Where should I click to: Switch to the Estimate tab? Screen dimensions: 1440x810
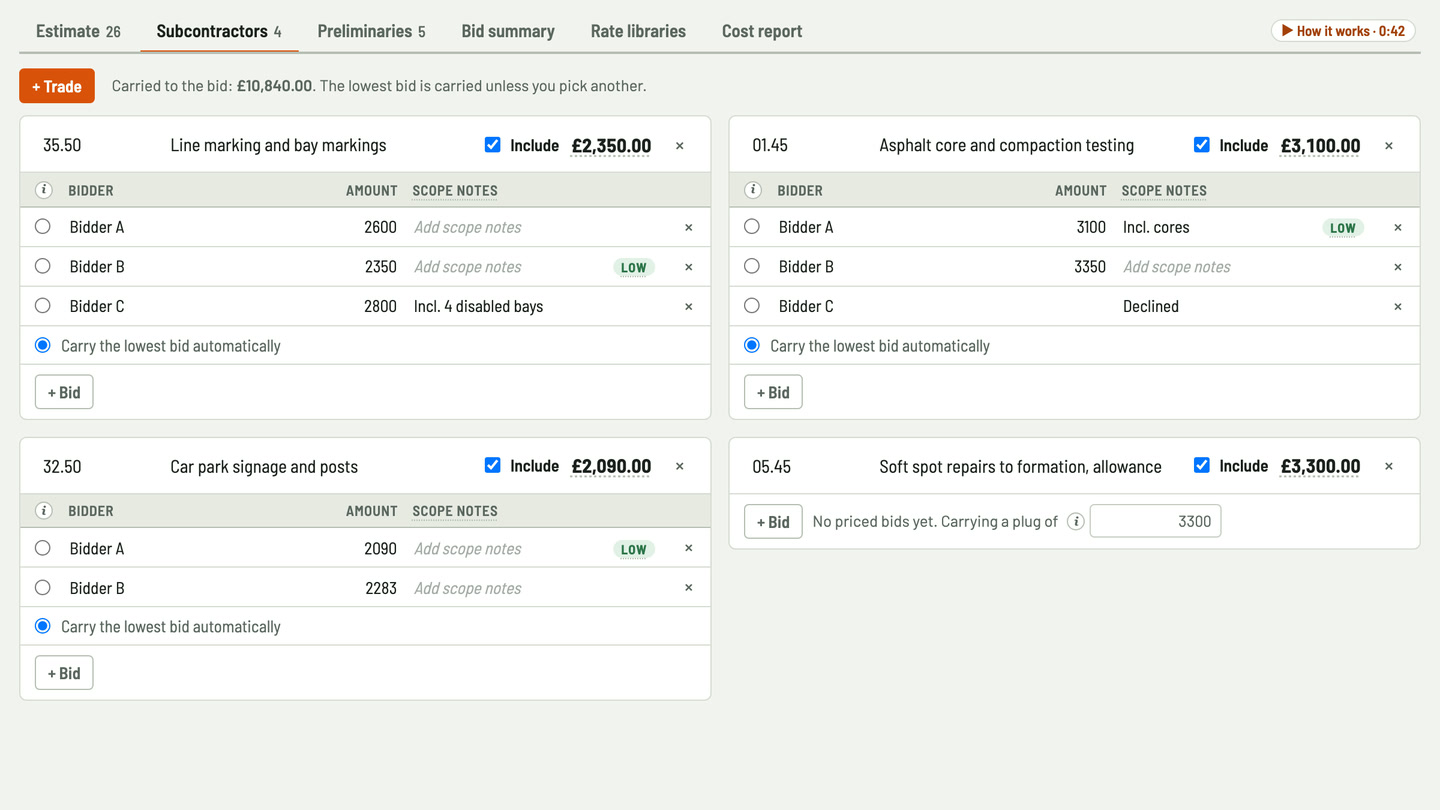tap(78, 31)
